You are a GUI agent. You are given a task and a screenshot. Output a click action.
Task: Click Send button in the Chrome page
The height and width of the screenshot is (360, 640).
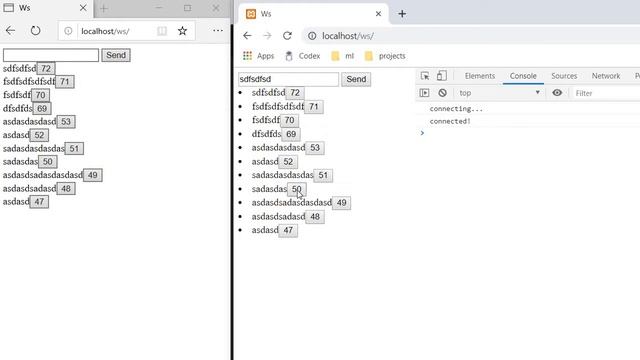356,79
